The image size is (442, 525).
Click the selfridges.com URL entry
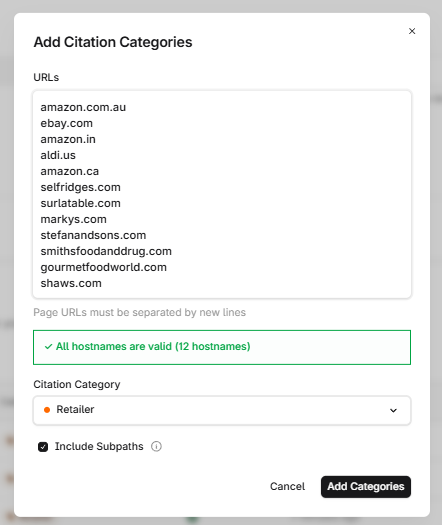coord(80,187)
